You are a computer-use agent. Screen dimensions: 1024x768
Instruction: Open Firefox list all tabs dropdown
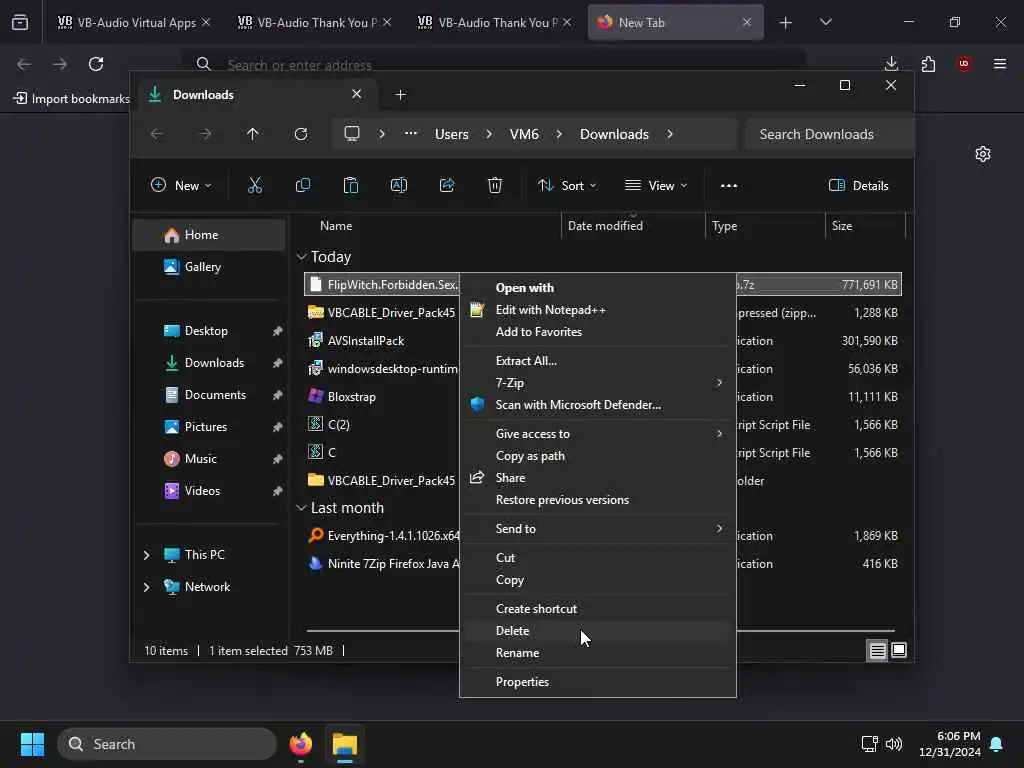pos(825,22)
